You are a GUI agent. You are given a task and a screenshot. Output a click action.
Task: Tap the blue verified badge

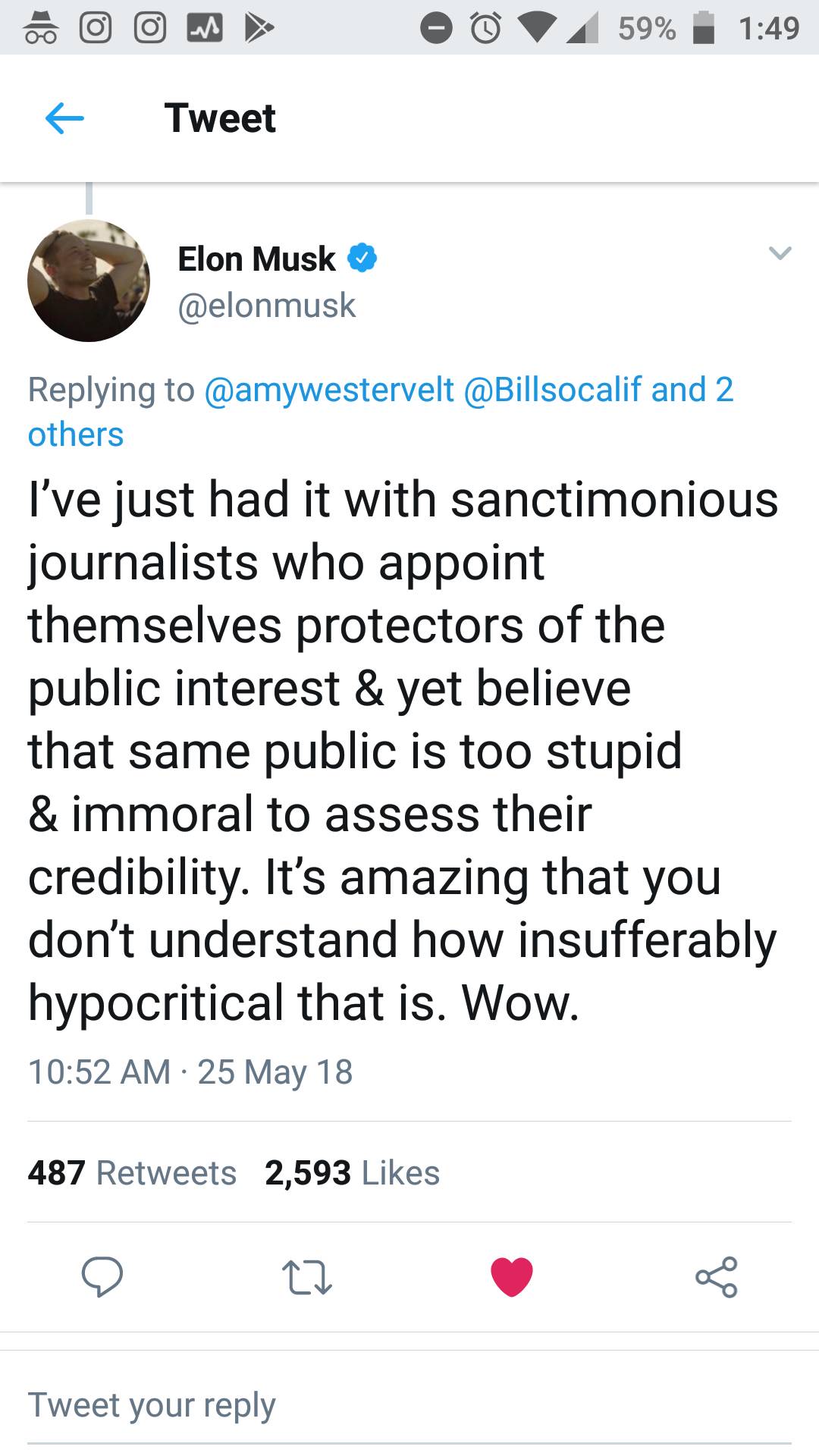[362, 259]
